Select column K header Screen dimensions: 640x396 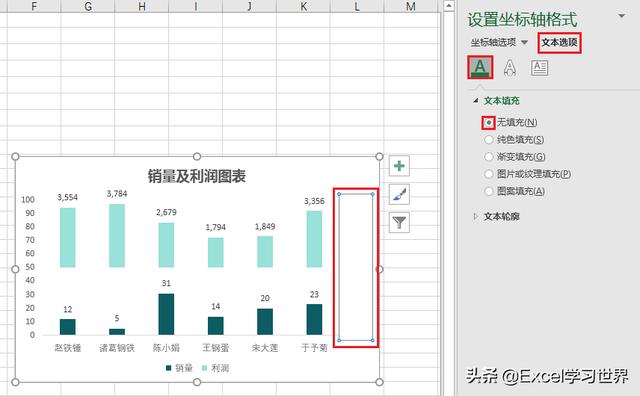[303, 6]
